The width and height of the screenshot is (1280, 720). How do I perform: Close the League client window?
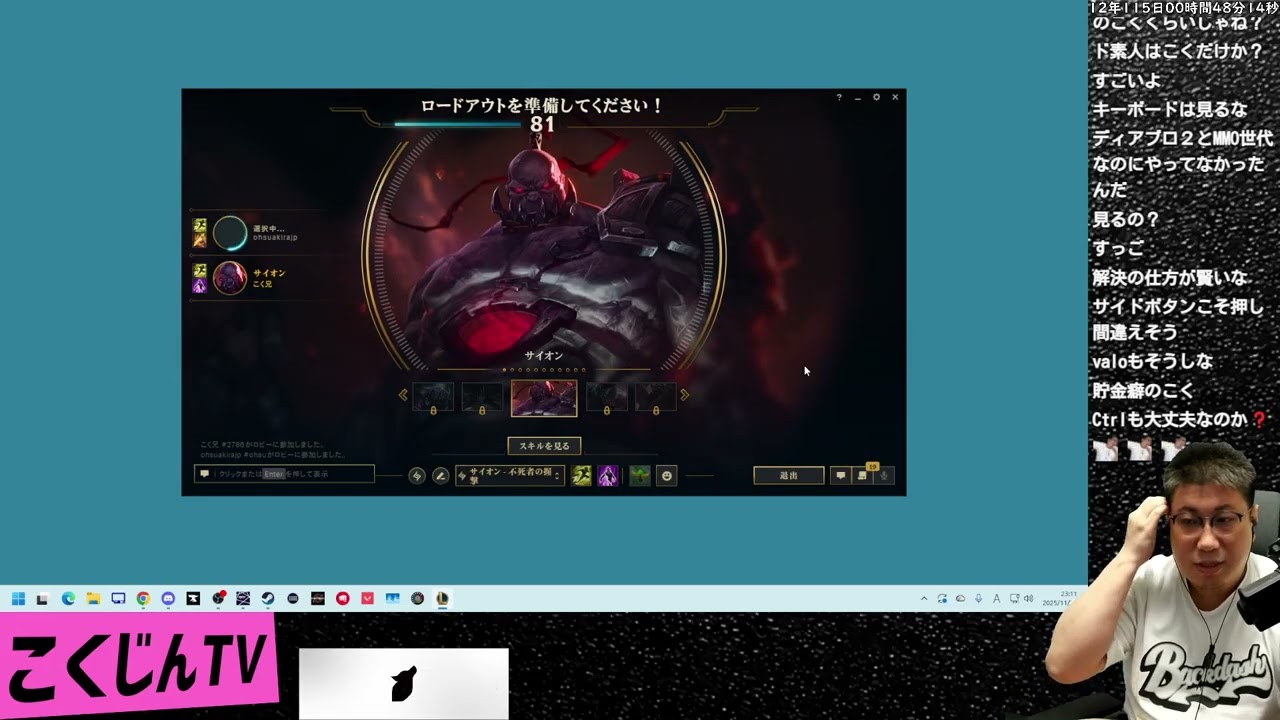[895, 97]
